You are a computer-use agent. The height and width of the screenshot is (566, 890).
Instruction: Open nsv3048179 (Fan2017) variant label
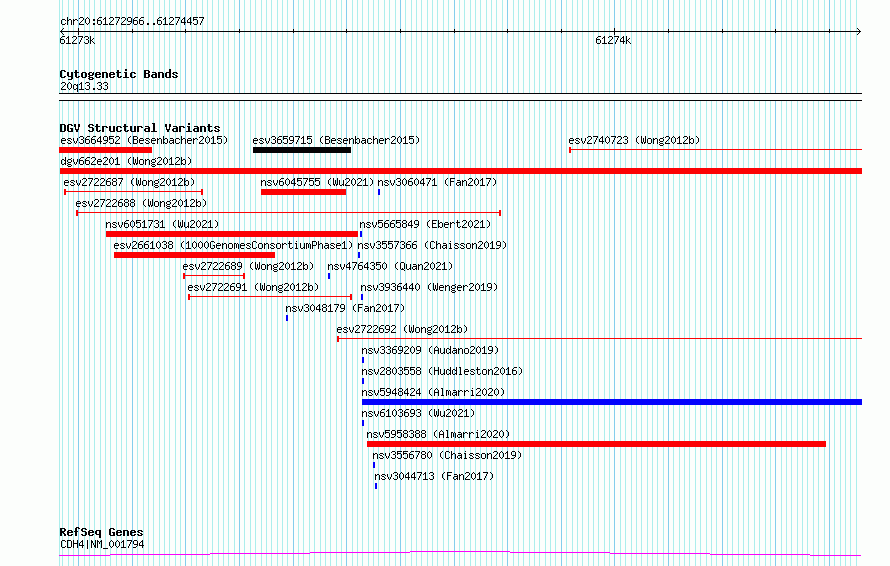coord(345,308)
